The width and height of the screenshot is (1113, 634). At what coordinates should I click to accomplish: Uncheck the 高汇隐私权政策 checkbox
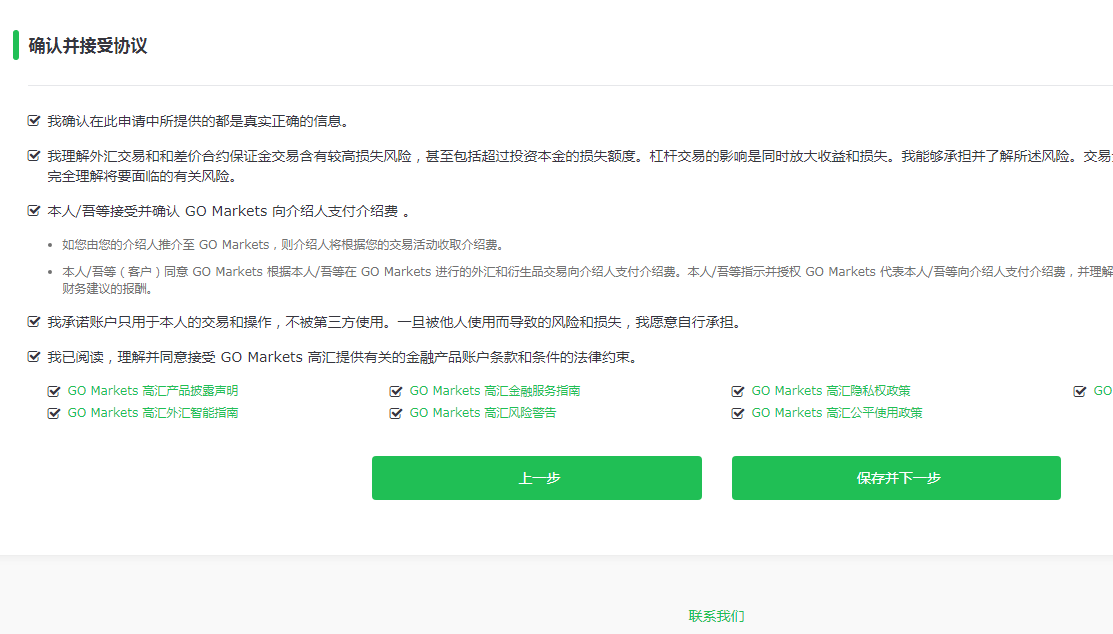click(x=738, y=391)
